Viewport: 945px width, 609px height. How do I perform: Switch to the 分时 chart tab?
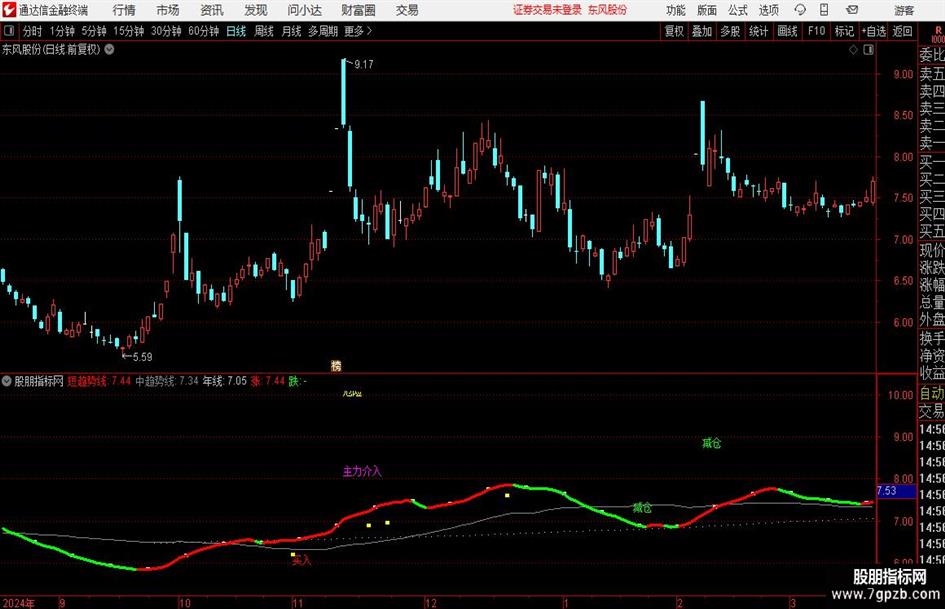click(33, 31)
